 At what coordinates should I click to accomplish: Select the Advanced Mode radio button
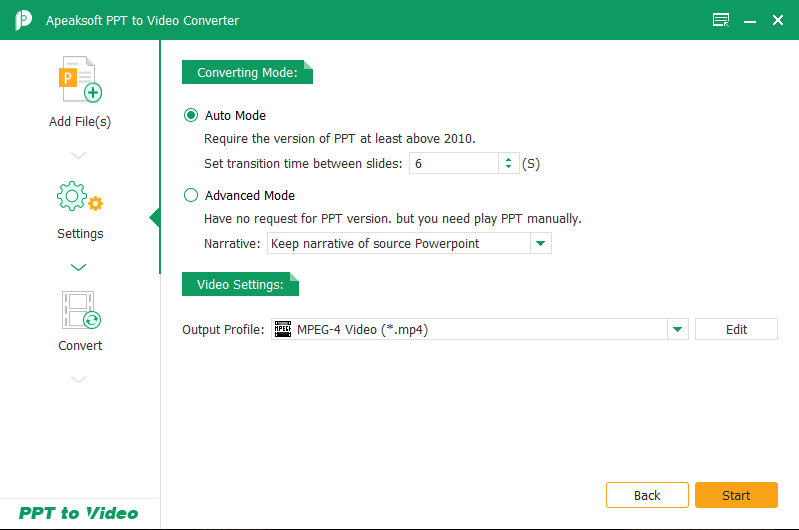tap(191, 195)
